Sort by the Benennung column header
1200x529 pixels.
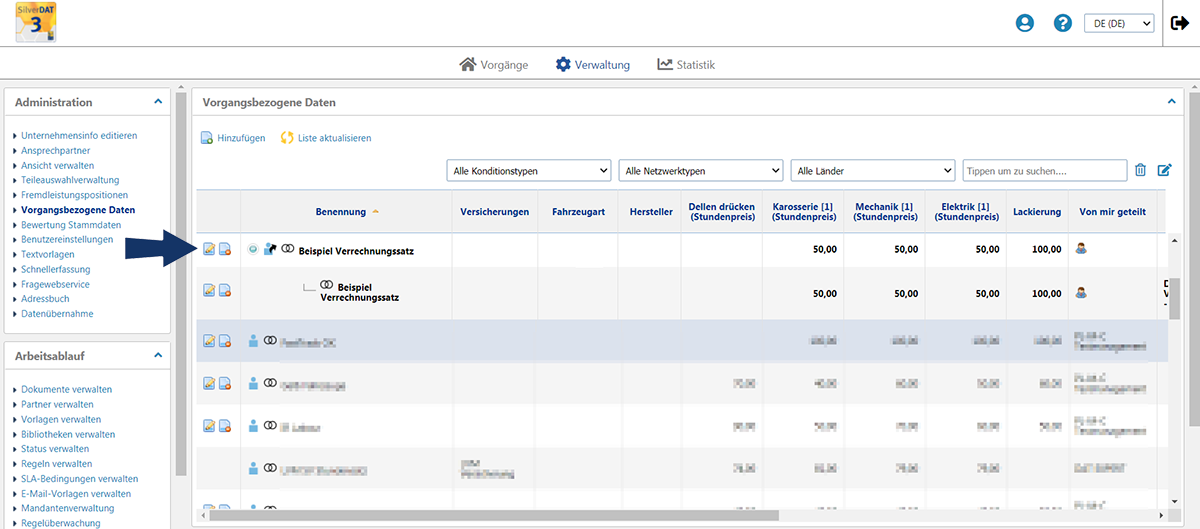coord(346,212)
